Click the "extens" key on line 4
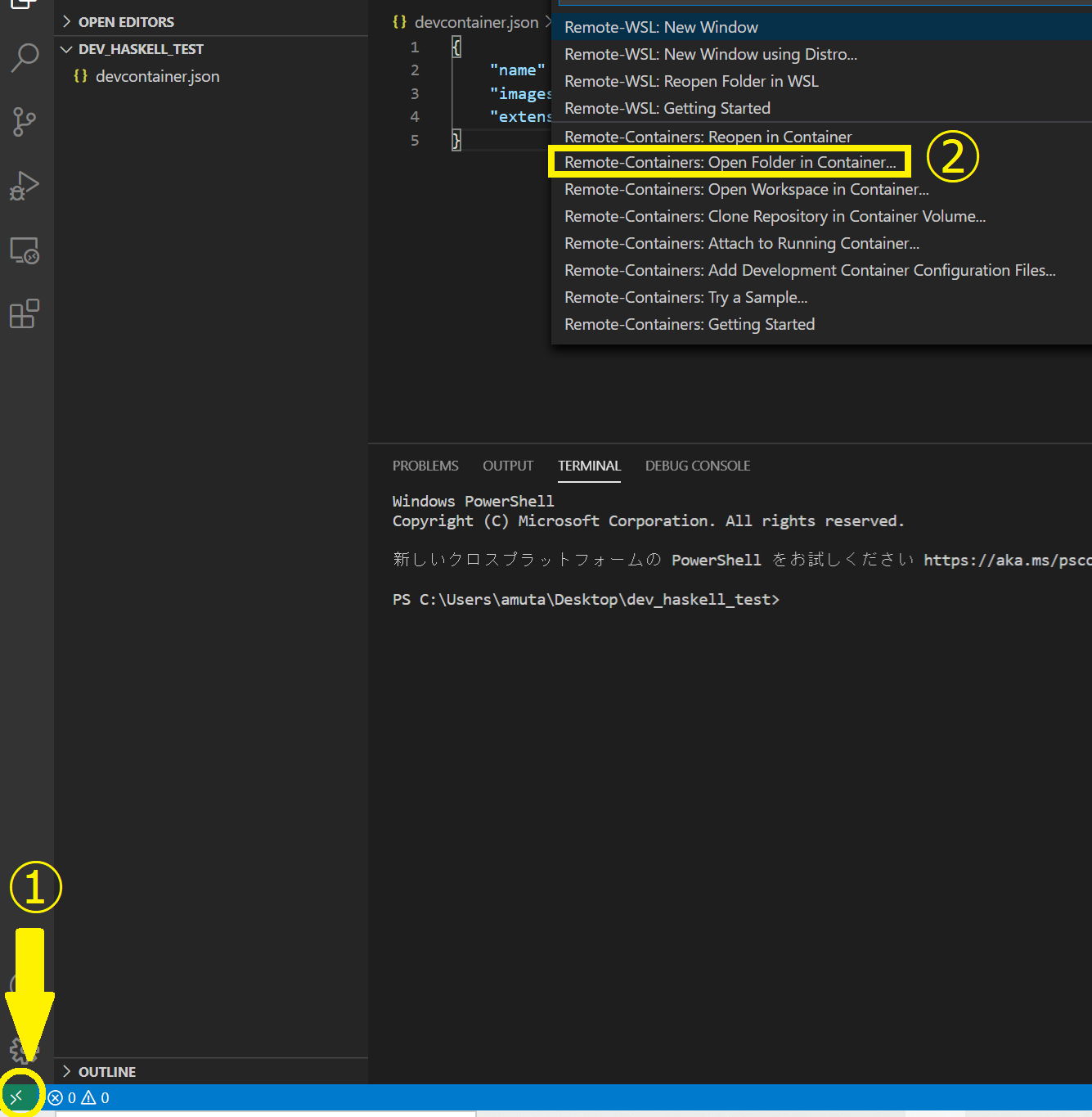The image size is (1092, 1117). pos(521,117)
